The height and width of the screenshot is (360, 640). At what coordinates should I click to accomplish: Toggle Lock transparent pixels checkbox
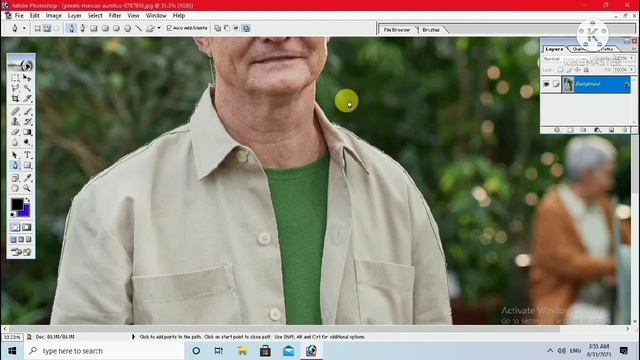[x=560, y=70]
